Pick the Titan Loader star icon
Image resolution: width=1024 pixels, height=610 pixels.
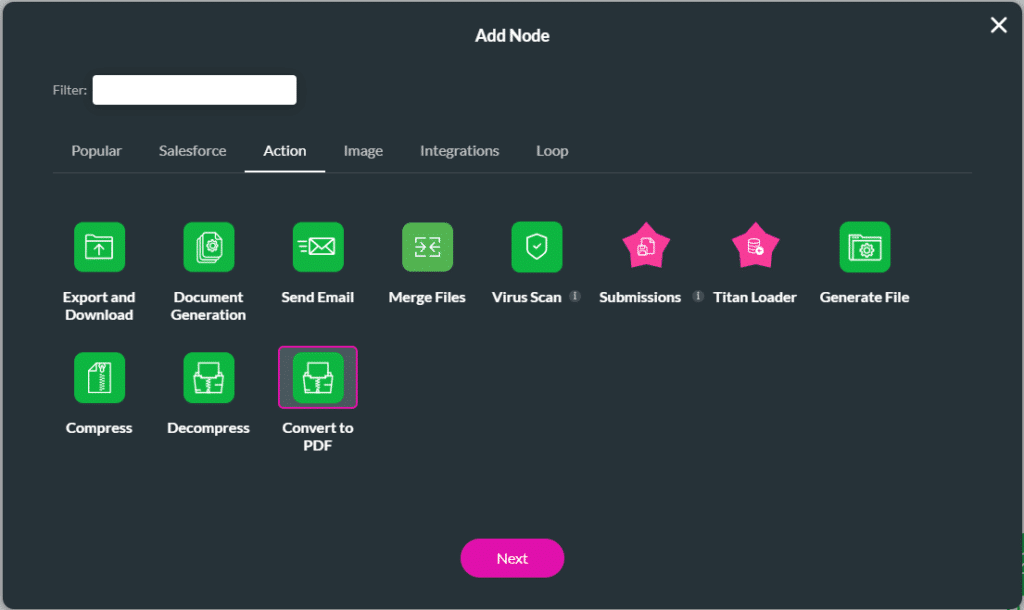point(755,247)
